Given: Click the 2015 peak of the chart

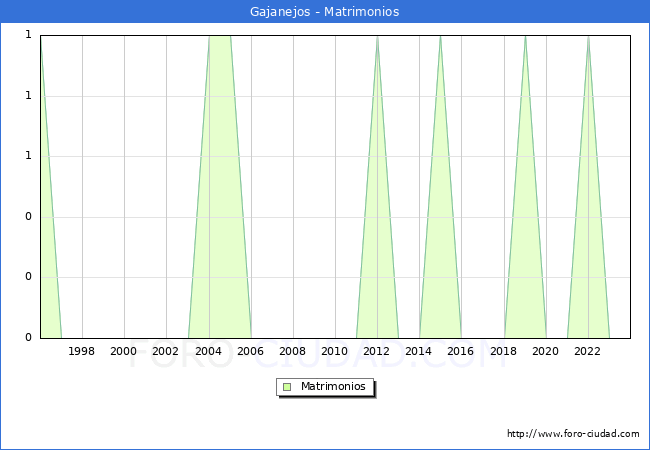Looking at the screenshot, I should point(440,37).
